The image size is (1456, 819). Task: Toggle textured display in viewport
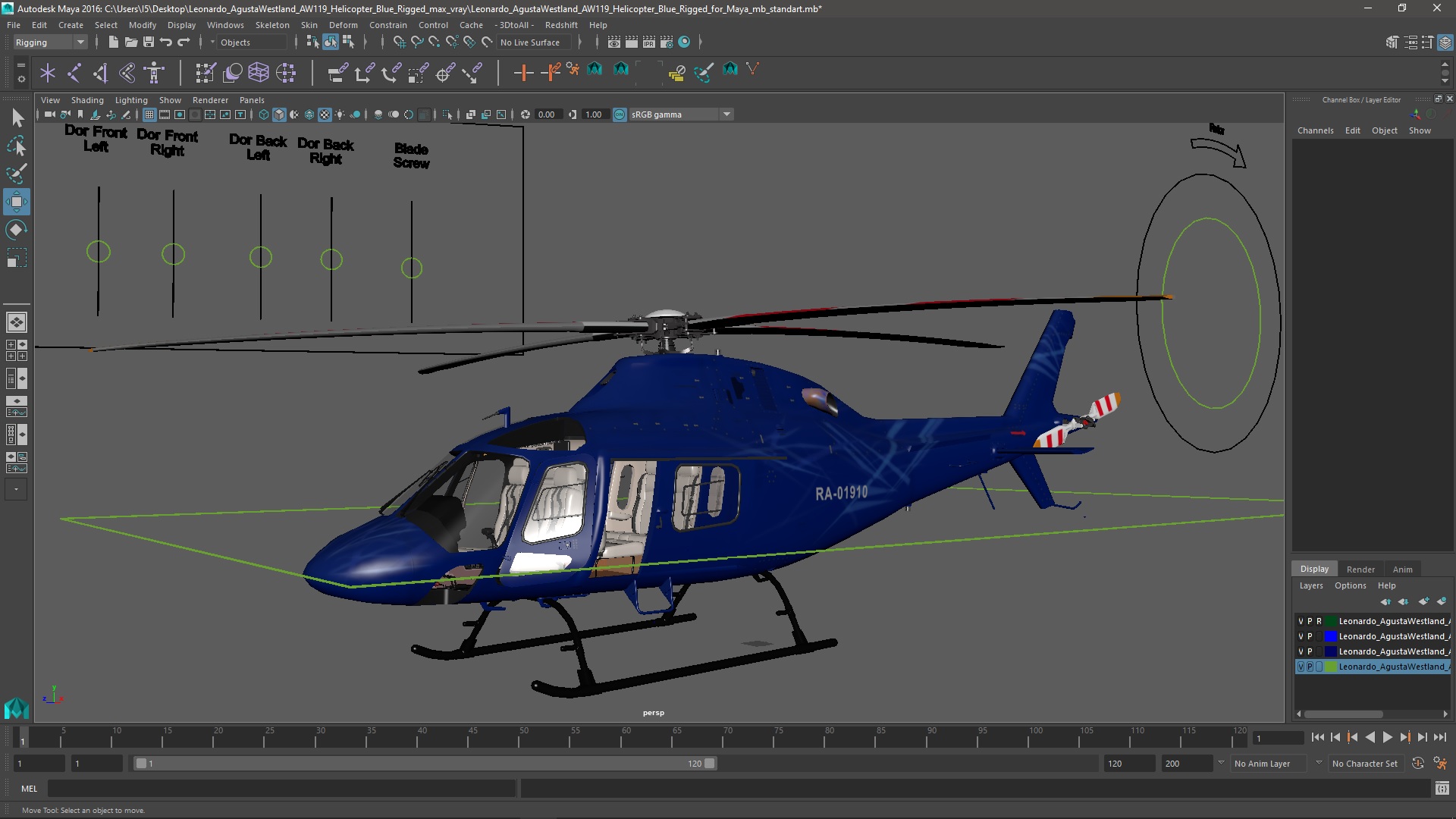point(325,115)
